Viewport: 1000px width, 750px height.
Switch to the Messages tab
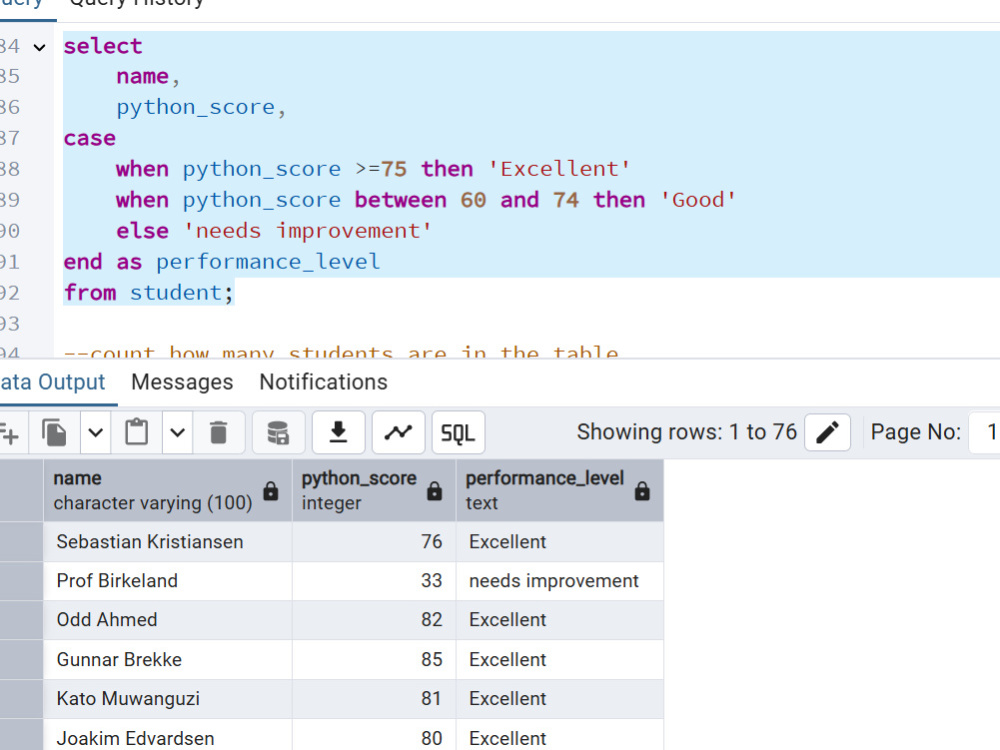[182, 382]
